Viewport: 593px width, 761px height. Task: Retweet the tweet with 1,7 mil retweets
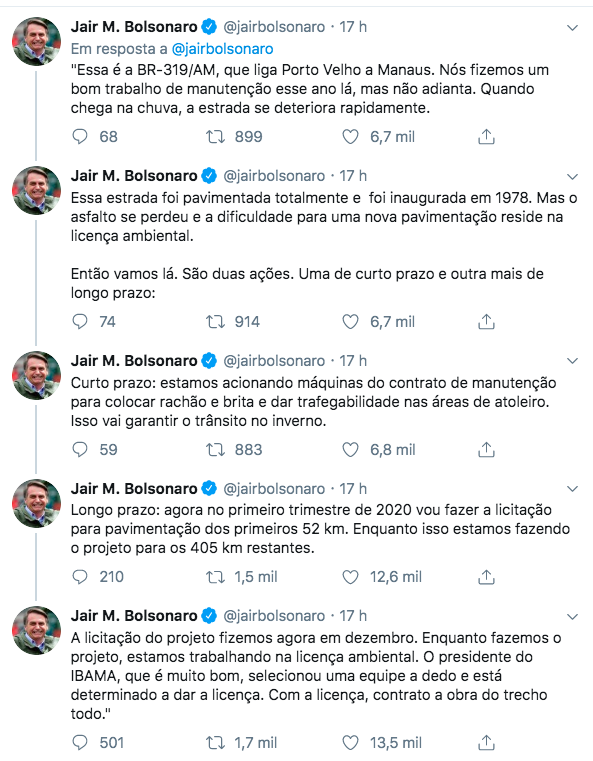coord(215,743)
